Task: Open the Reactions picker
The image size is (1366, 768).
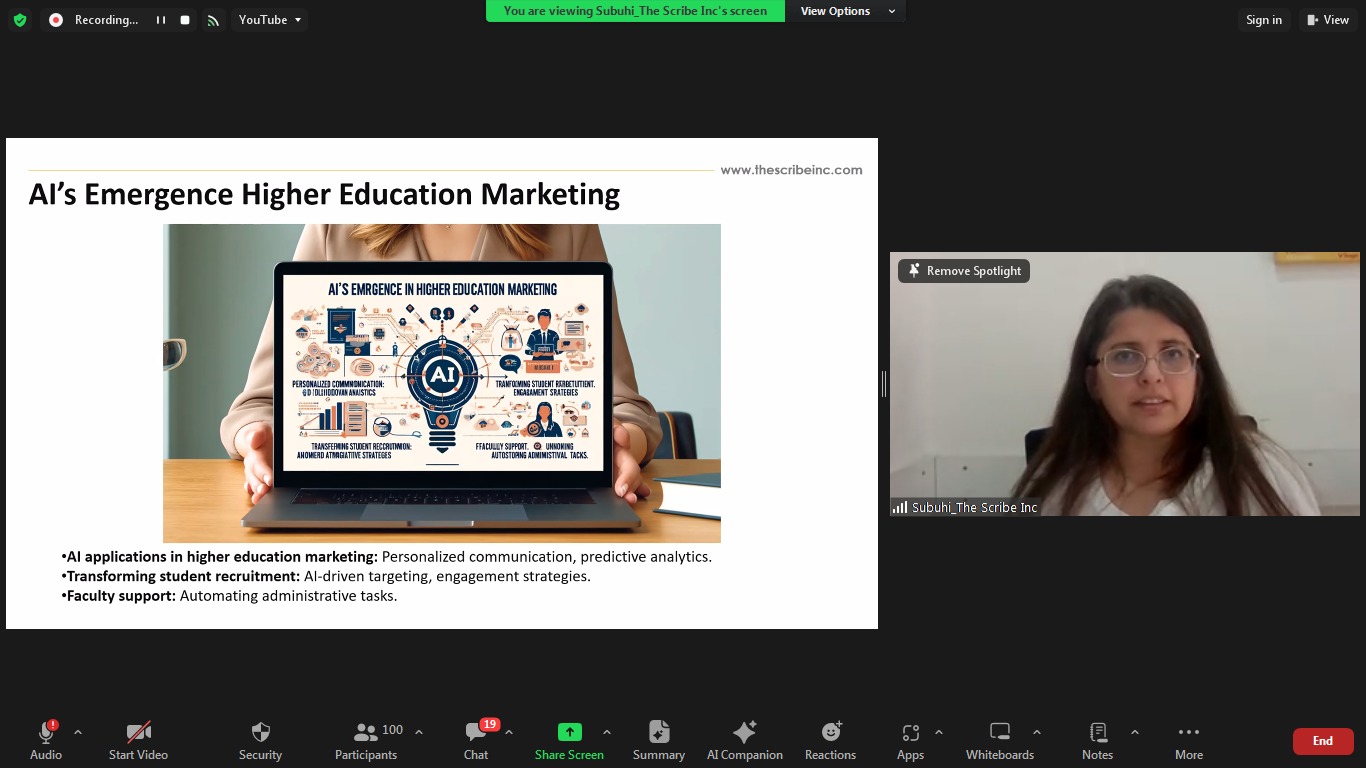Action: (x=830, y=741)
